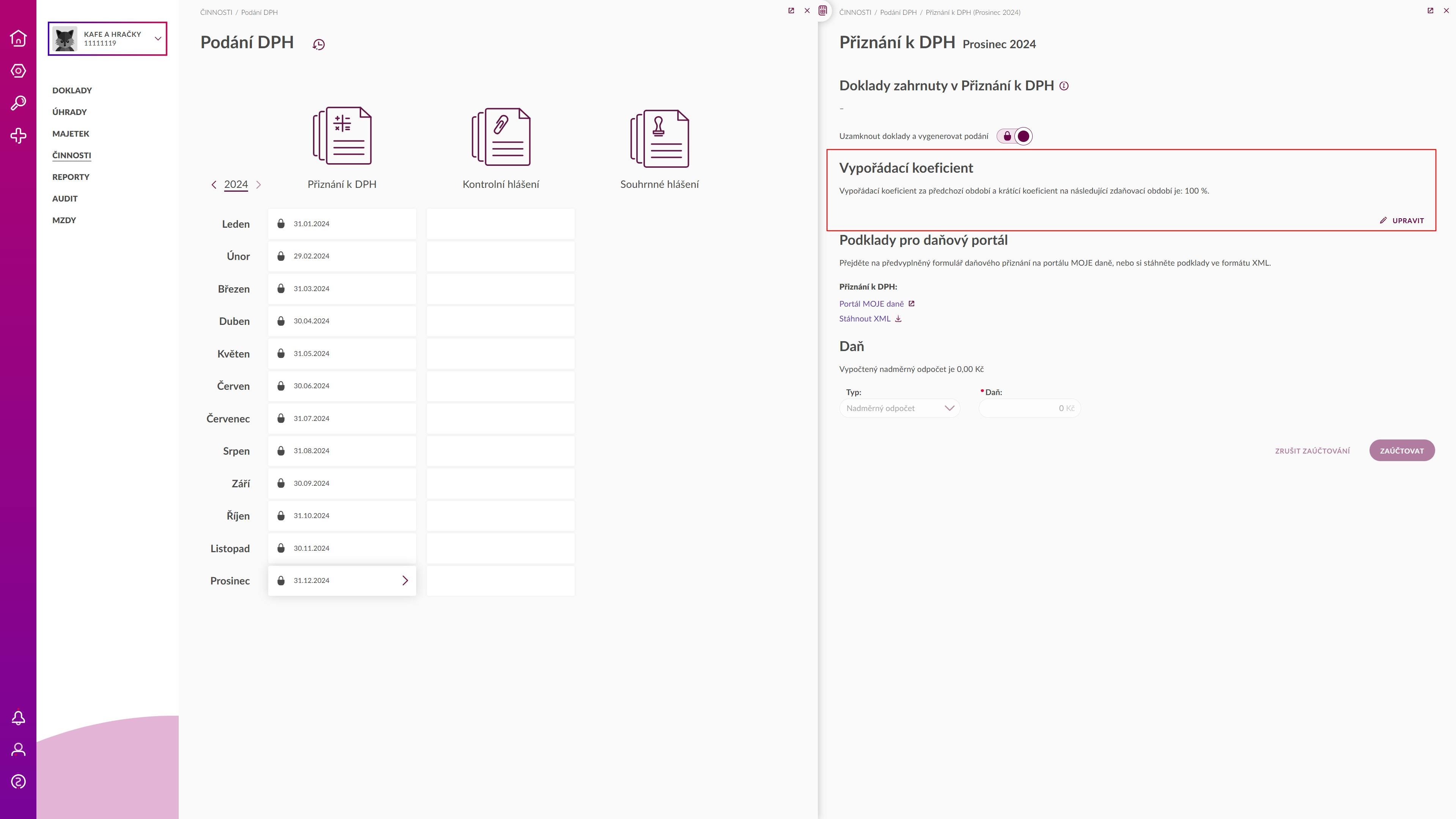This screenshot has width=1456, height=819.
Task: Open the user profile icon
Action: (x=18, y=750)
